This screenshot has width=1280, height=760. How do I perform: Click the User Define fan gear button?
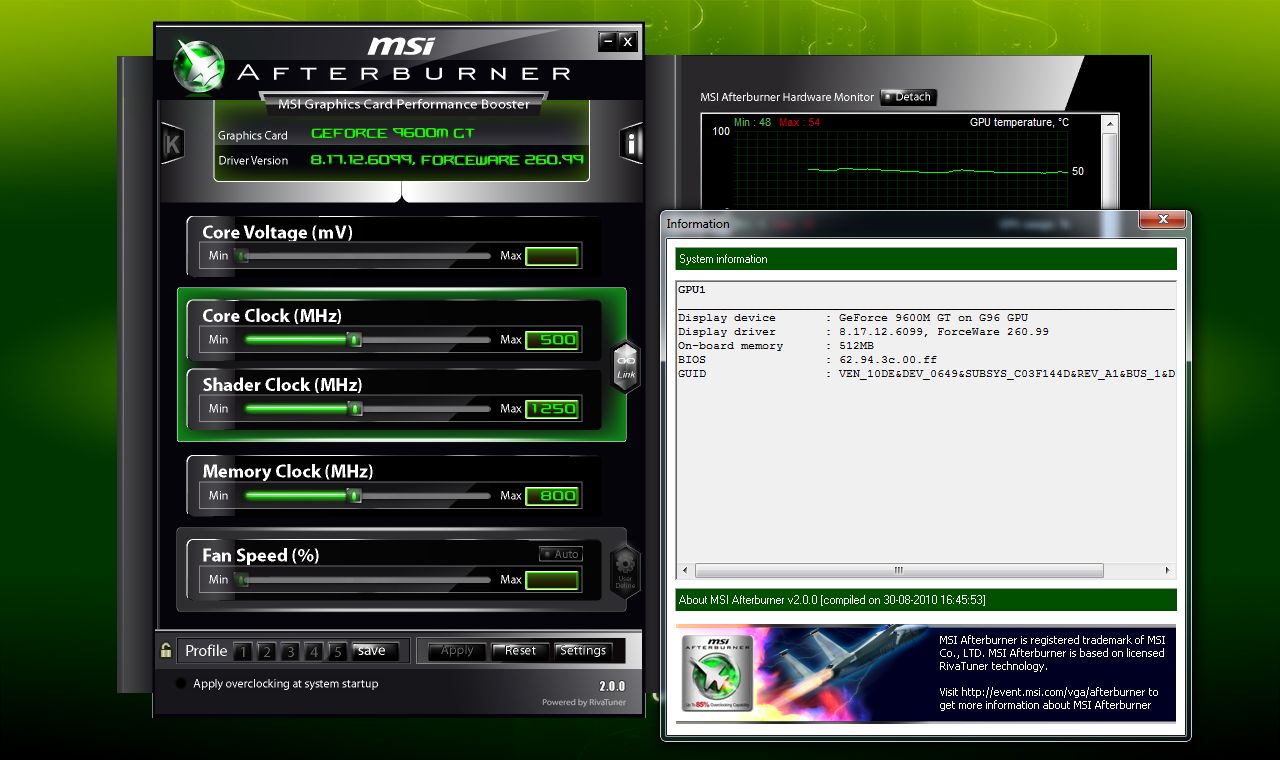tap(625, 572)
